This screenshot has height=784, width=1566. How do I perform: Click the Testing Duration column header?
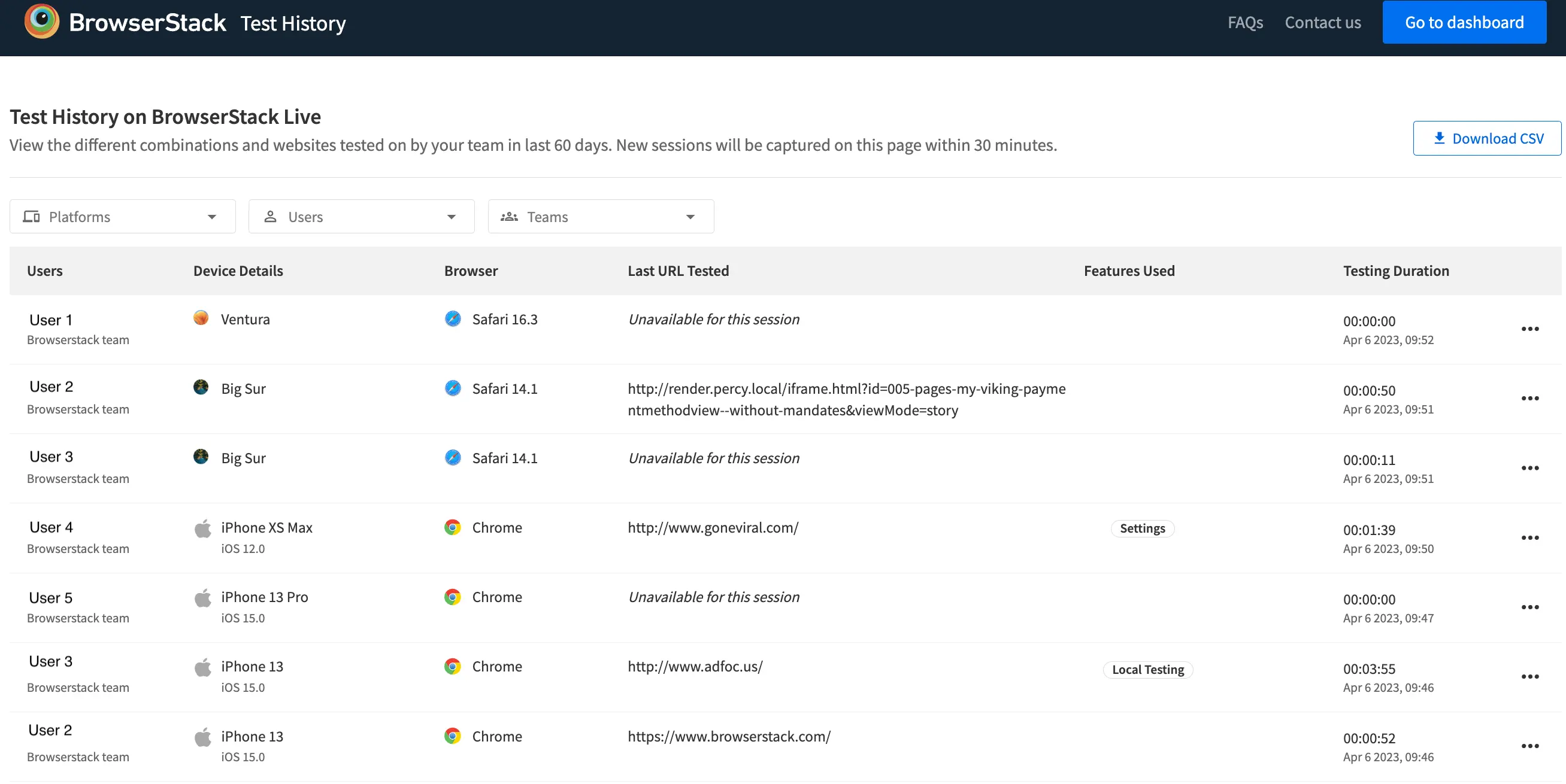1395,271
